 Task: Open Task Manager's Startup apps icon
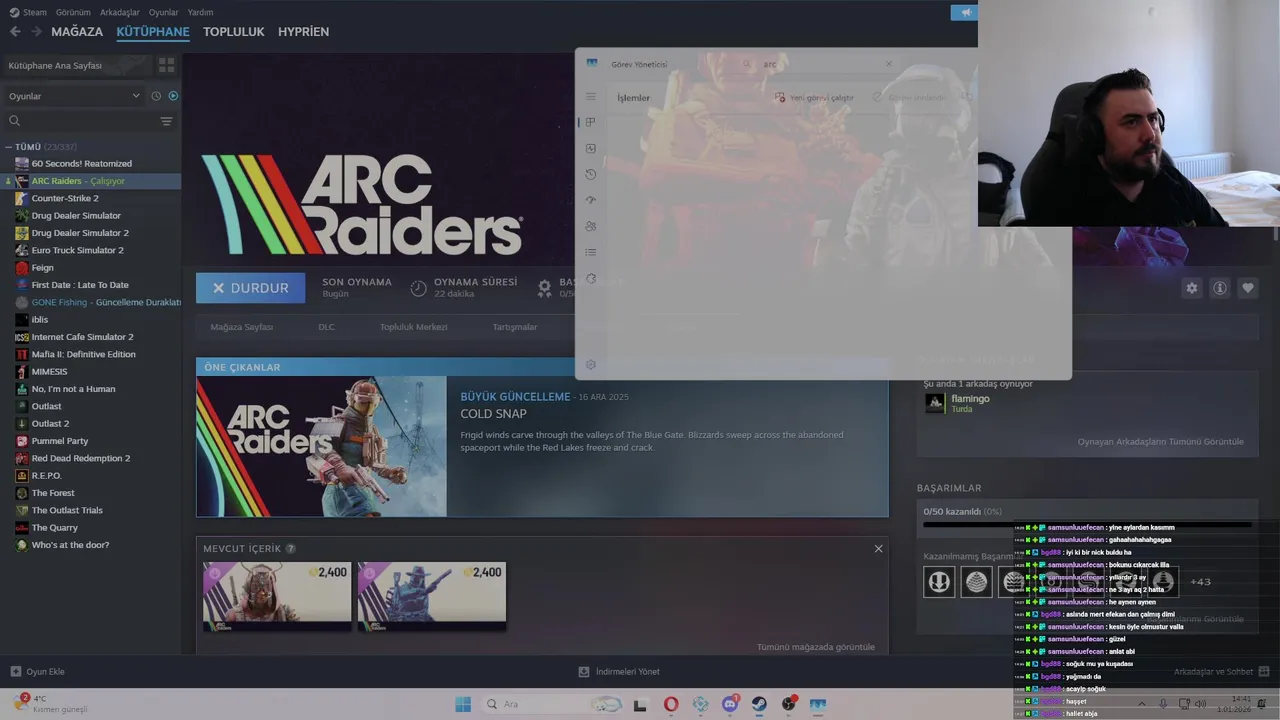(591, 200)
